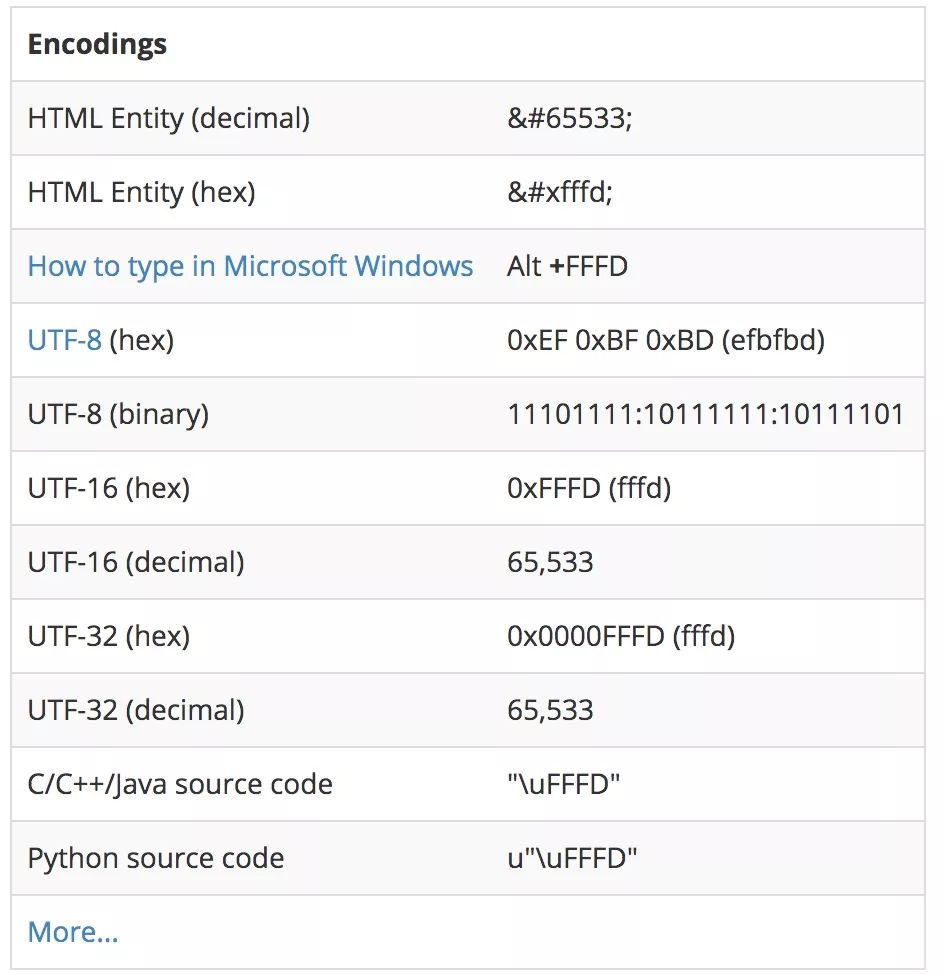Open the 'More...' link

(73, 932)
